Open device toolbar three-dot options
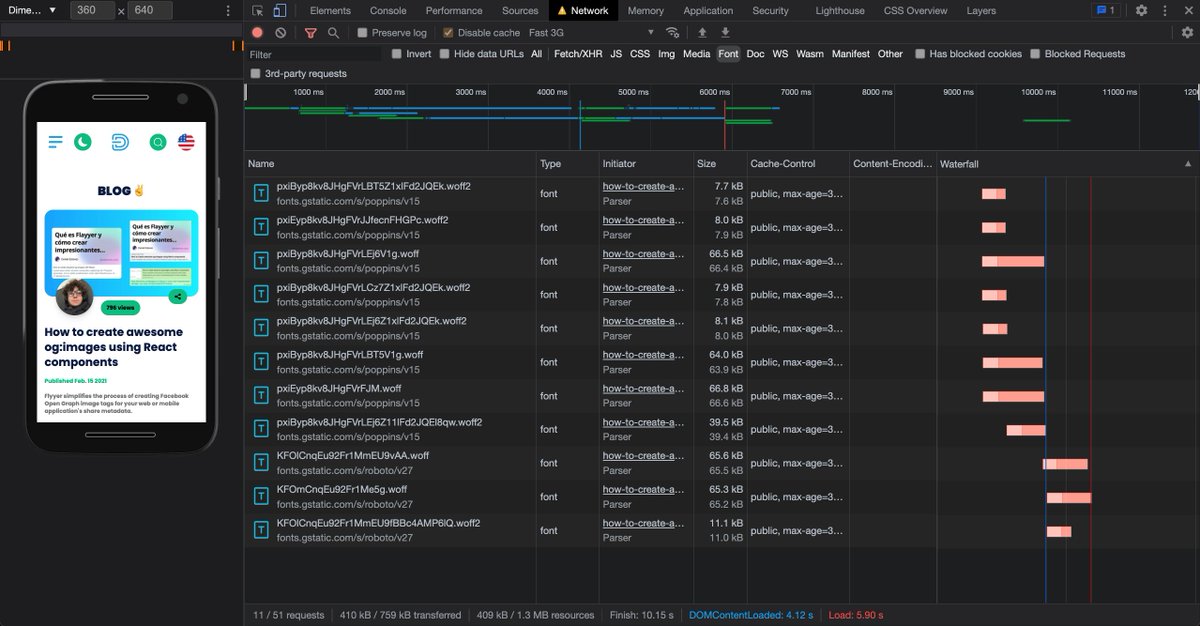 228,11
